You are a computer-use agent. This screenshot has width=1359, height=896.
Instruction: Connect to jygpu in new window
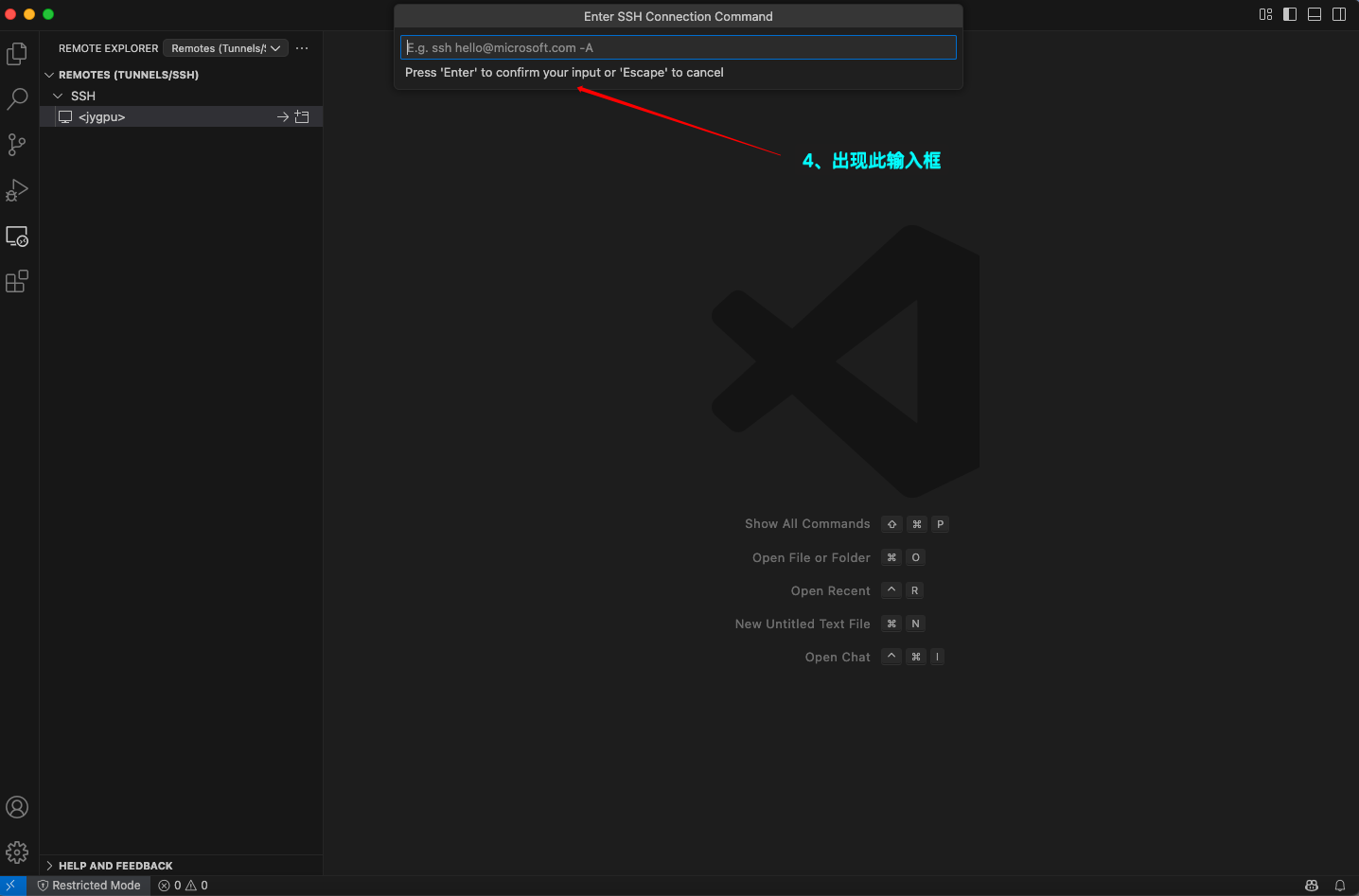[x=302, y=117]
